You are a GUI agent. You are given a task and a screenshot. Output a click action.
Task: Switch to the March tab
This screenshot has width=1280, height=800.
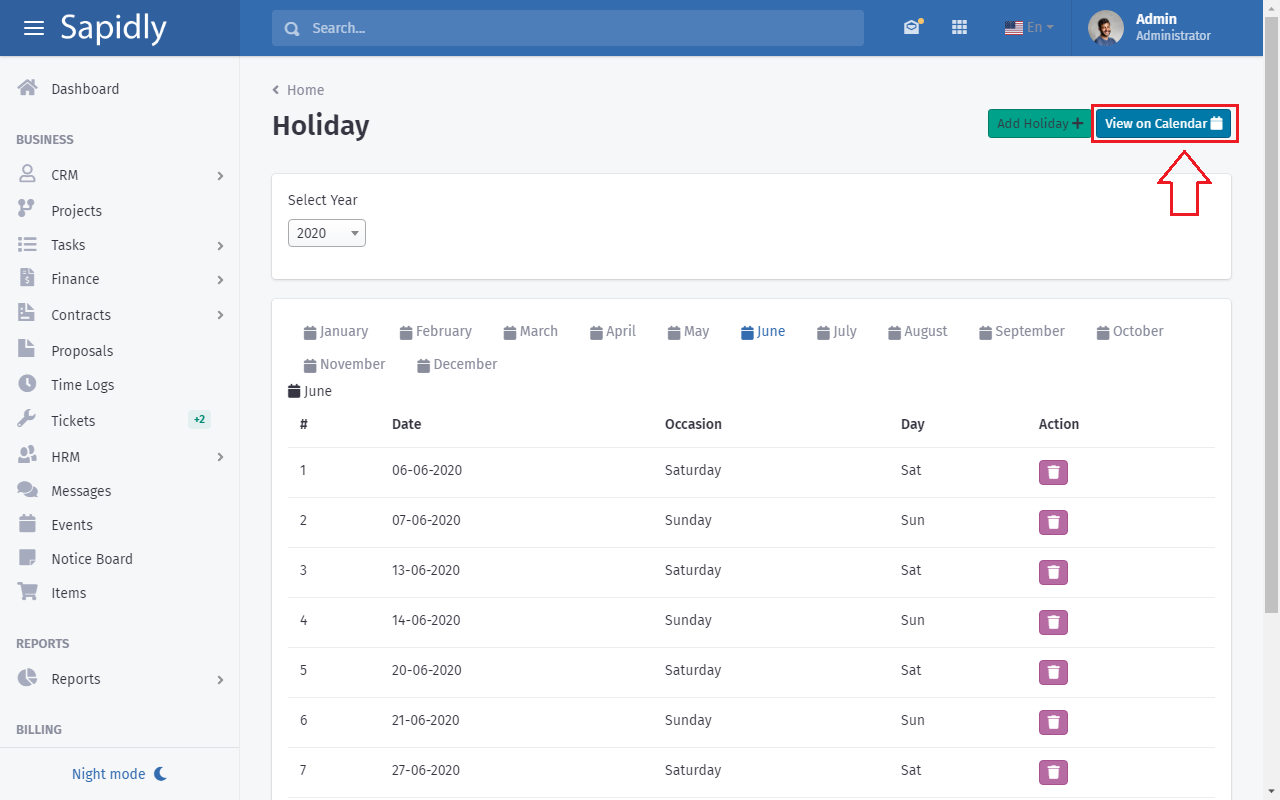pos(530,331)
